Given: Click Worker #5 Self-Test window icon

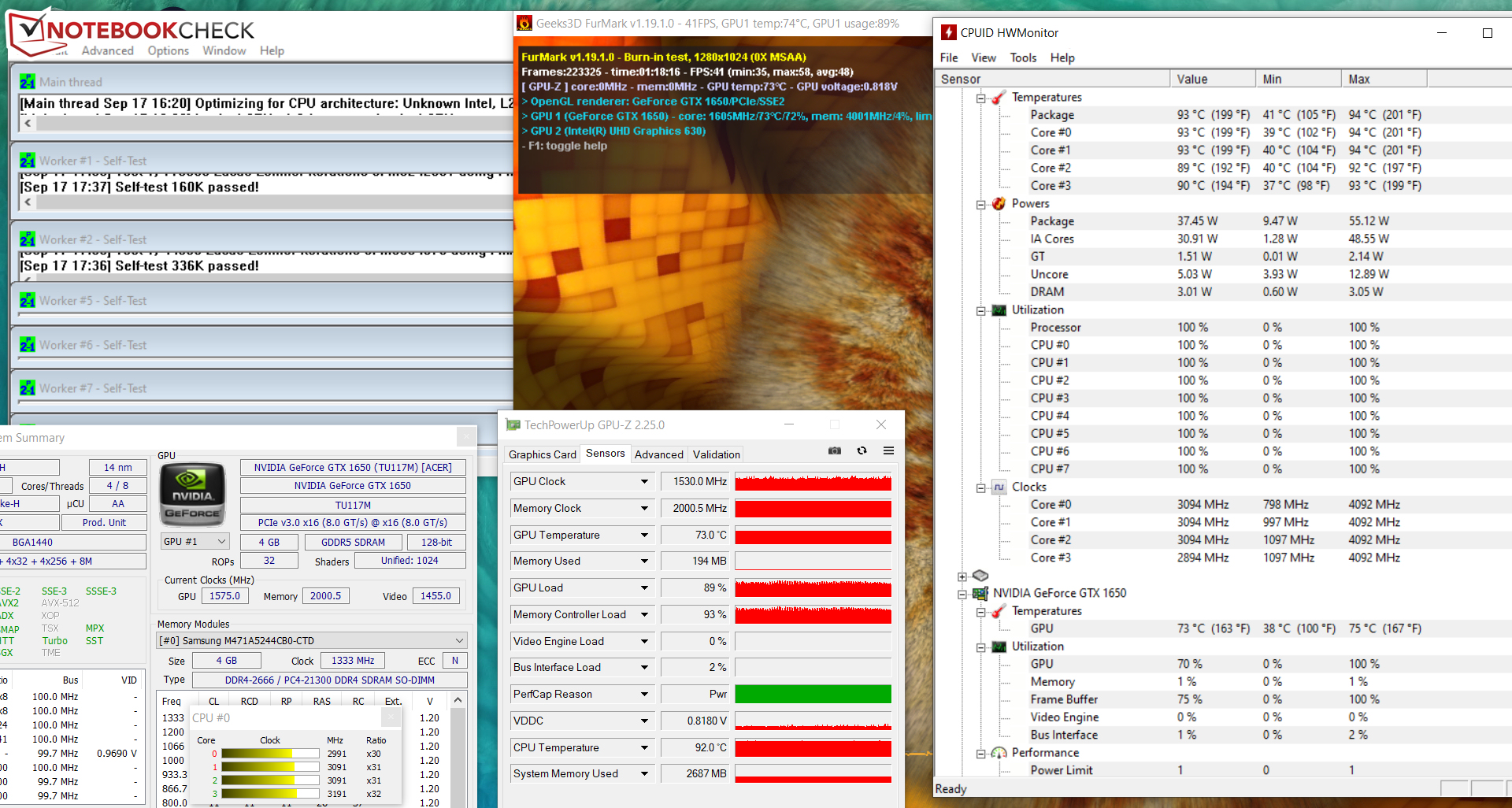Looking at the screenshot, I should 28,301.
